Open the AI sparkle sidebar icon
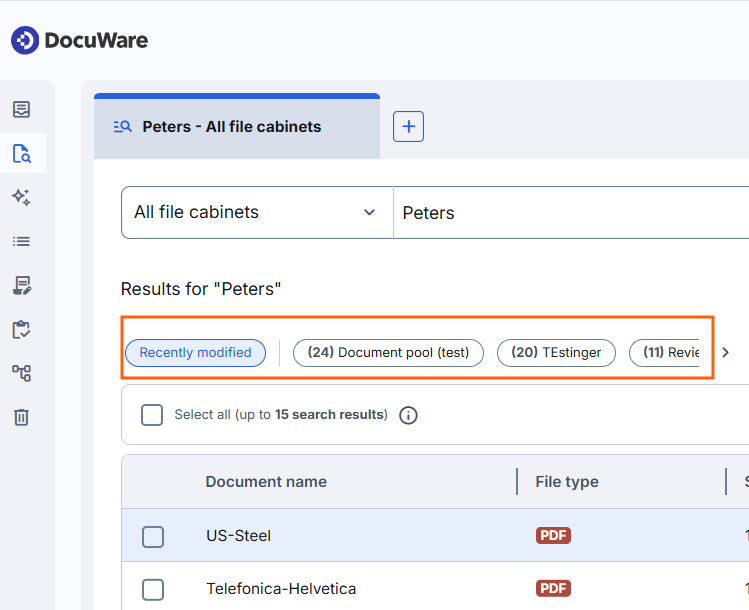The width and height of the screenshot is (749, 610). click(21, 197)
